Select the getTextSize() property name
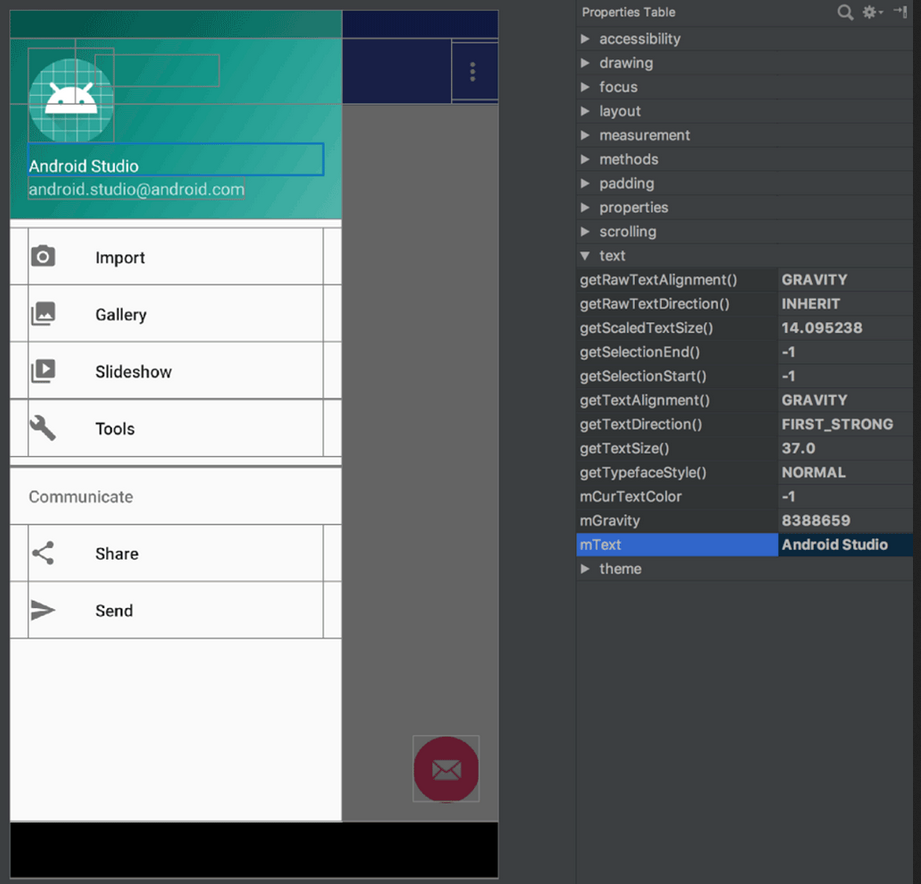Viewport: 921px width, 884px height. (624, 448)
